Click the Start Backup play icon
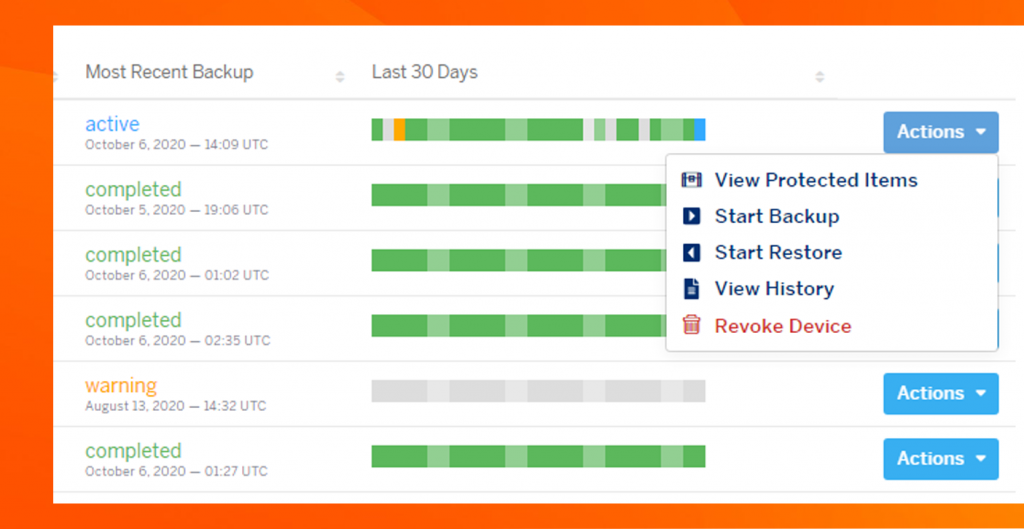Screen dimensions: 1024x529 tap(691, 216)
